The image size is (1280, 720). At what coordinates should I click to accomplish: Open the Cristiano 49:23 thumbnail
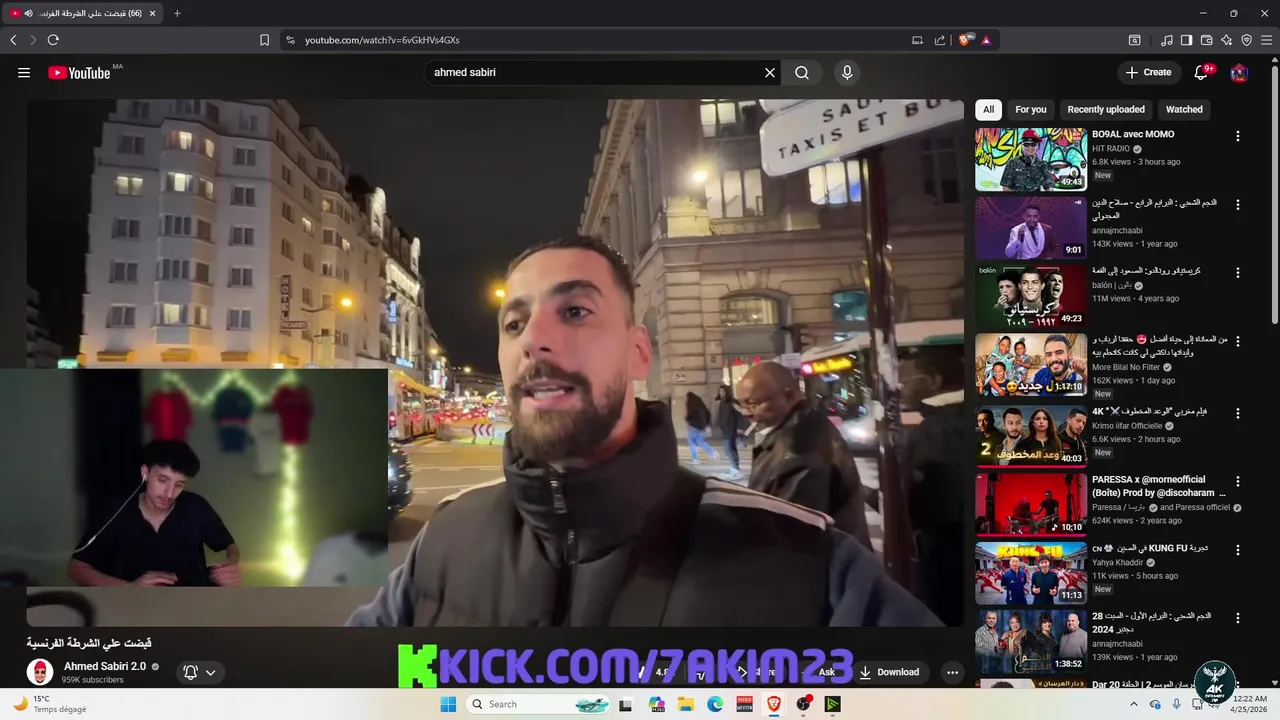1031,295
